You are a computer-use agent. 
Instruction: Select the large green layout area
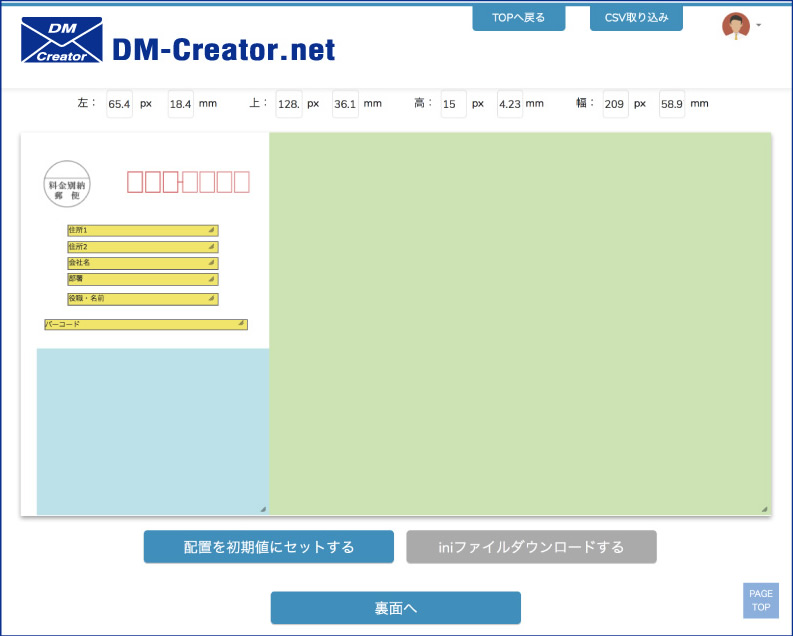tap(520, 320)
